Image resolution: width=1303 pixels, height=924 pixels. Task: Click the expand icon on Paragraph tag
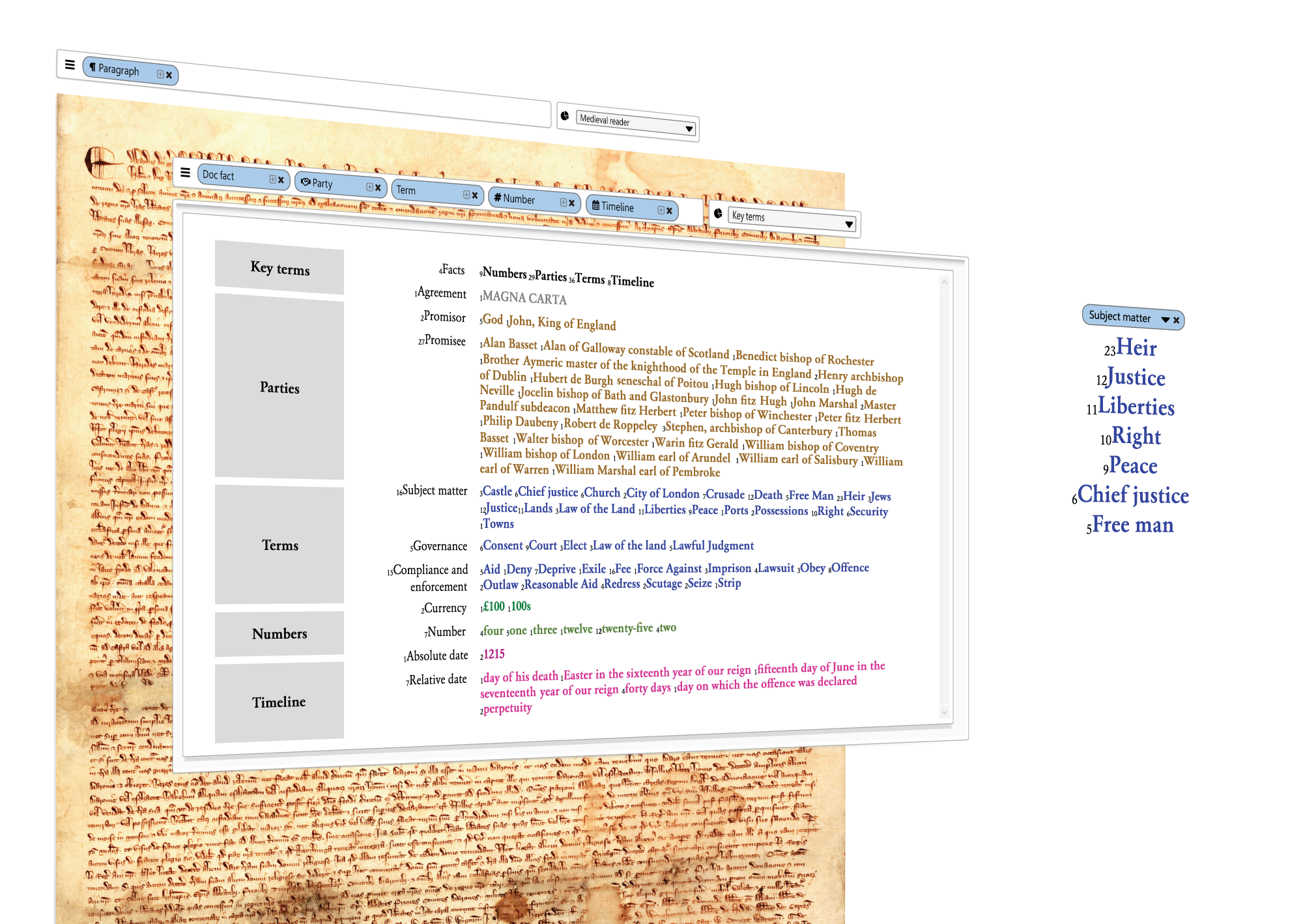(x=160, y=74)
